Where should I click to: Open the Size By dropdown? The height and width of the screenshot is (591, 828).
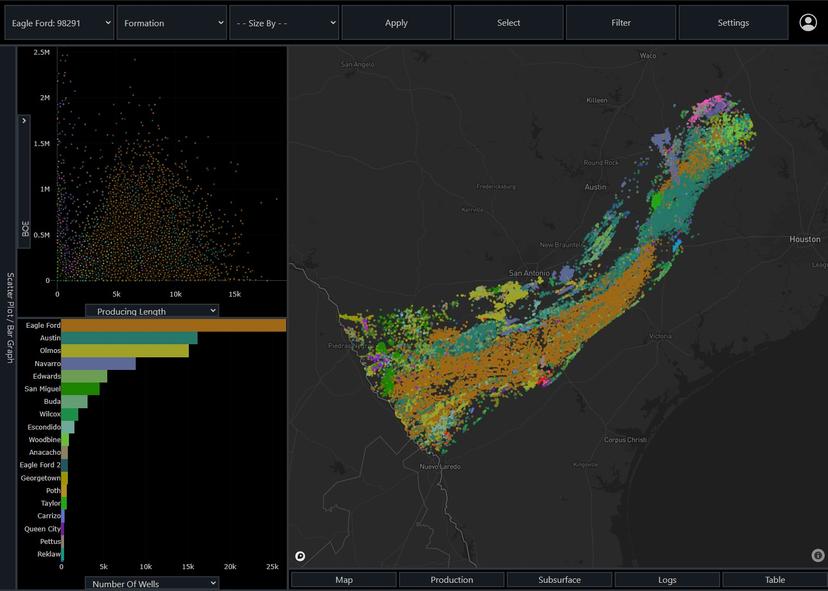(283, 20)
